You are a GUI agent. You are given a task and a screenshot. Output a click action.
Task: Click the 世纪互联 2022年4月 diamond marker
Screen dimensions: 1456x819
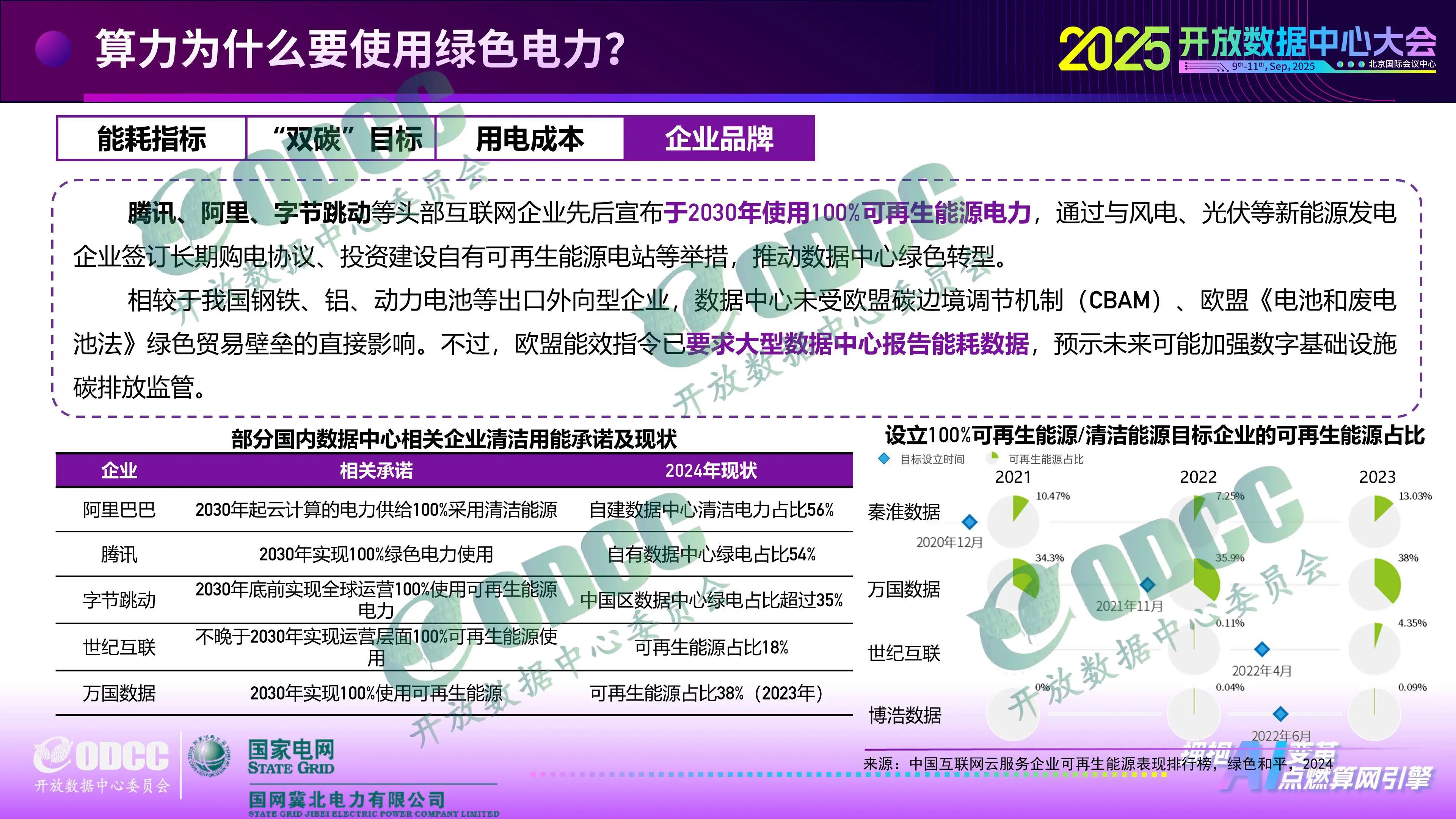[x=1262, y=650]
